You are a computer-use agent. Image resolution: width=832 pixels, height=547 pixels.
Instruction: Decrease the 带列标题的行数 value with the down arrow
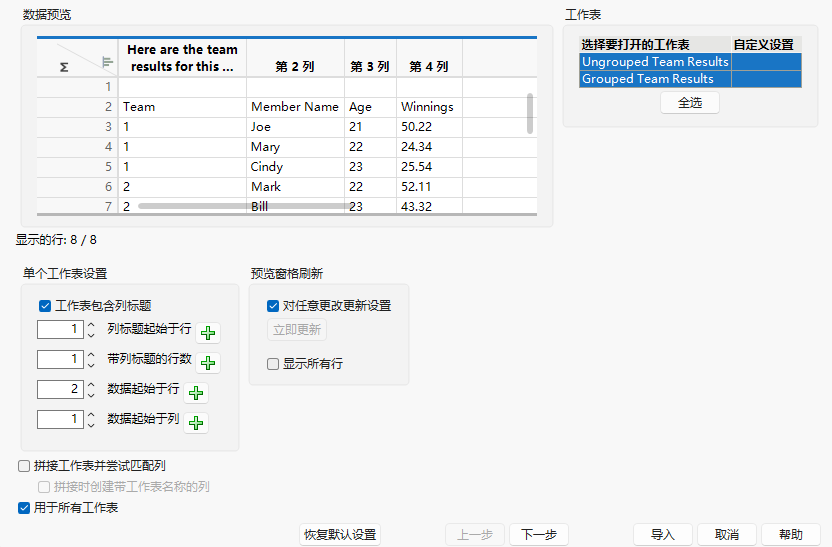(91, 364)
